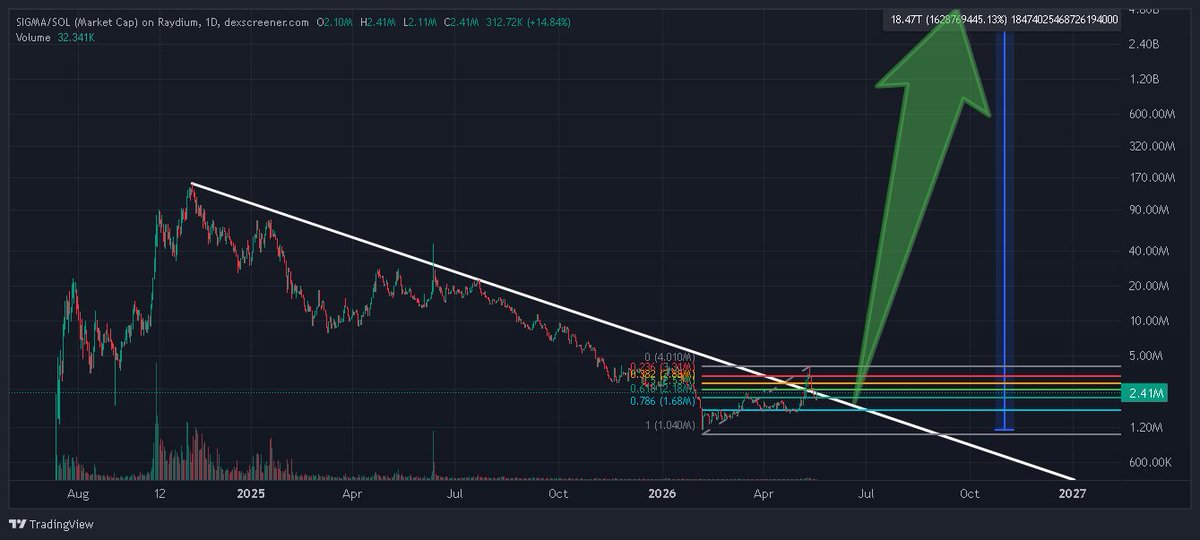This screenshot has width=1200, height=540.
Task: Click the 2026 label on the time axis
Action: coord(662,493)
